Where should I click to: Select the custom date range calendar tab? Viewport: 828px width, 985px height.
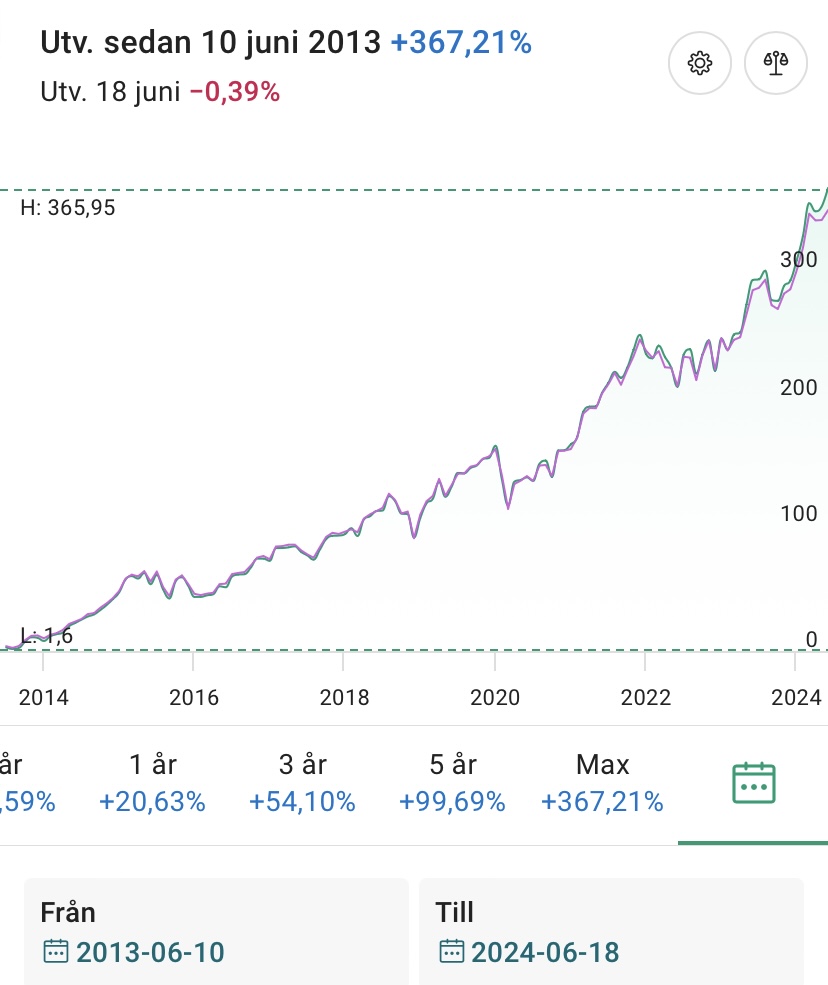tap(754, 783)
